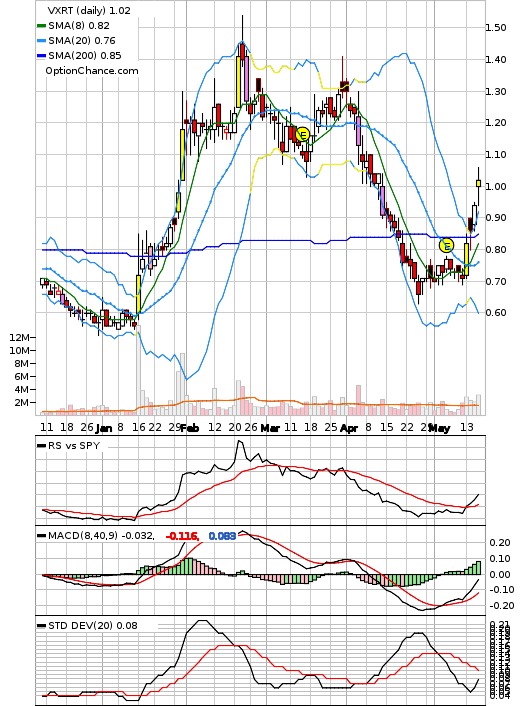Viewport: 526px width, 706px height.
Task: Click the Feb label on date axis
Action: (190, 428)
